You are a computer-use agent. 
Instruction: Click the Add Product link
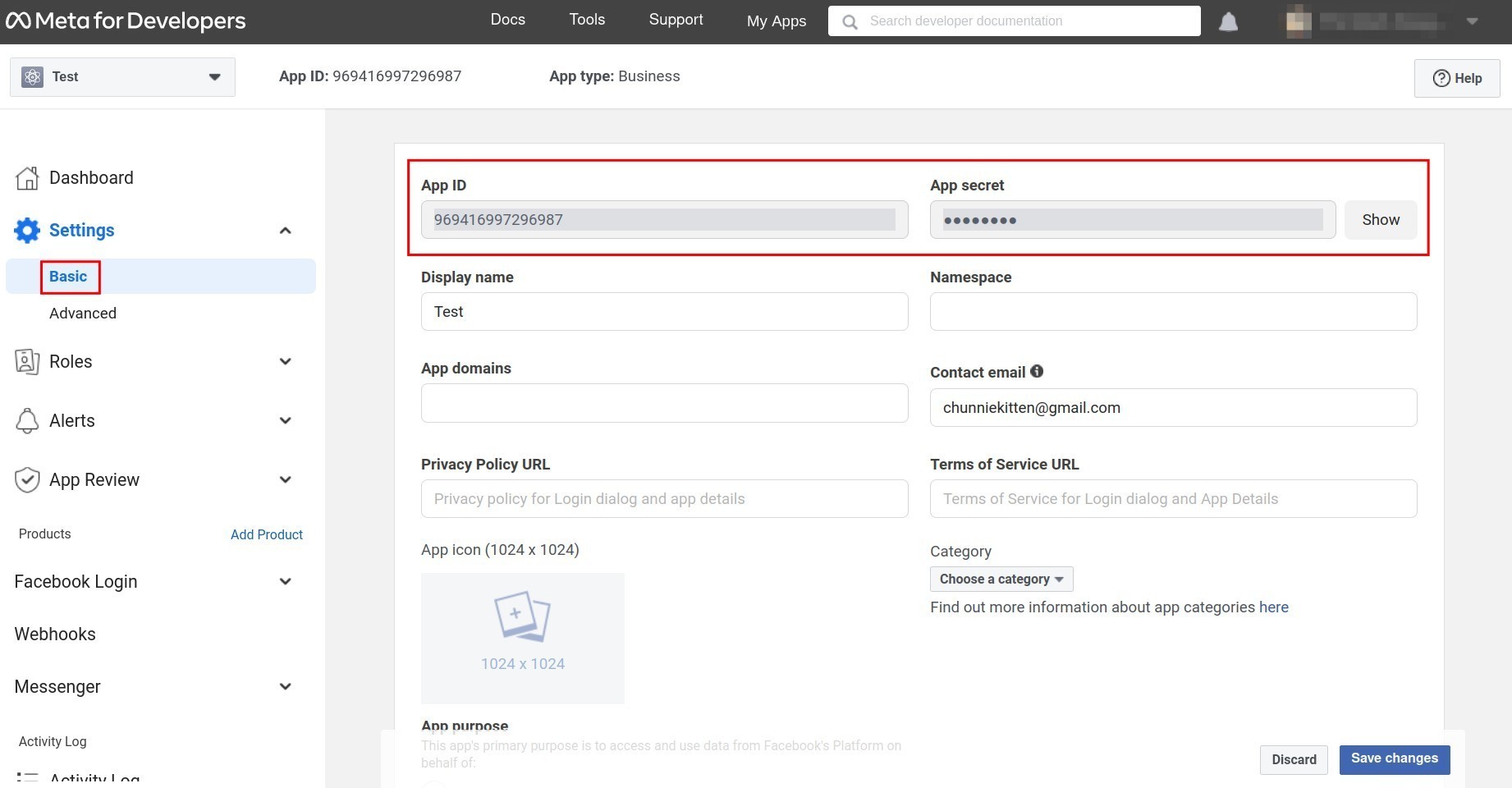tap(267, 535)
